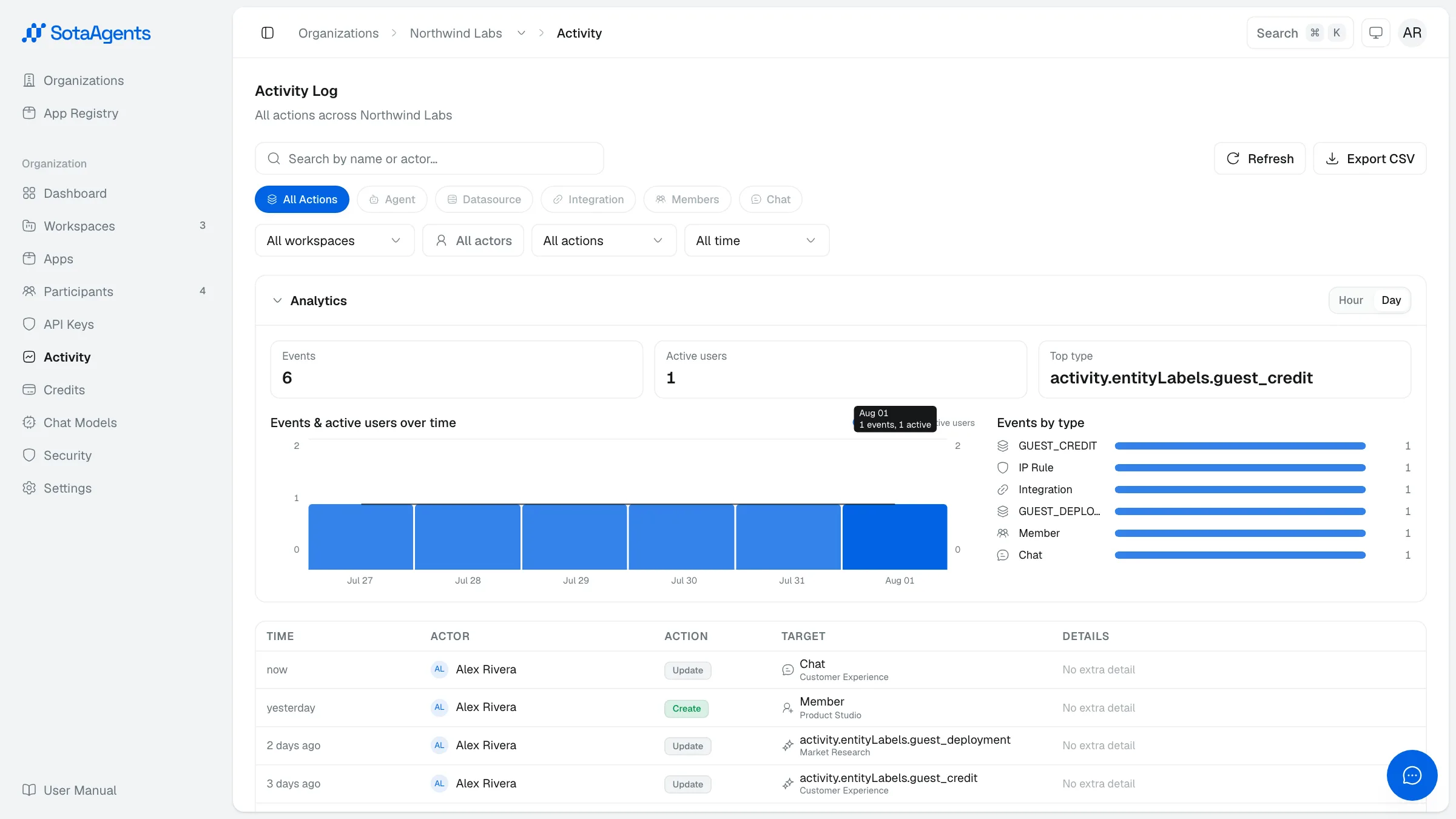The height and width of the screenshot is (819, 1456).
Task: Open the All workspaces dropdown
Action: pyautogui.click(x=334, y=240)
